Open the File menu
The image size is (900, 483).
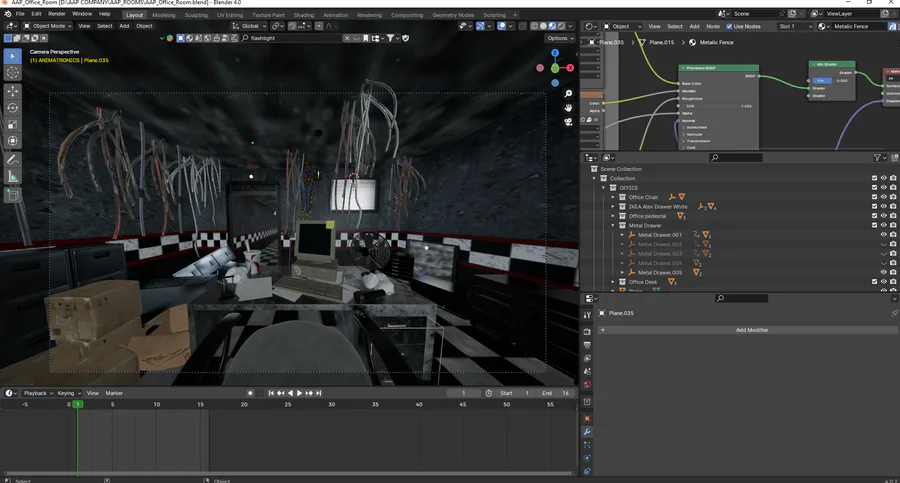(20, 14)
